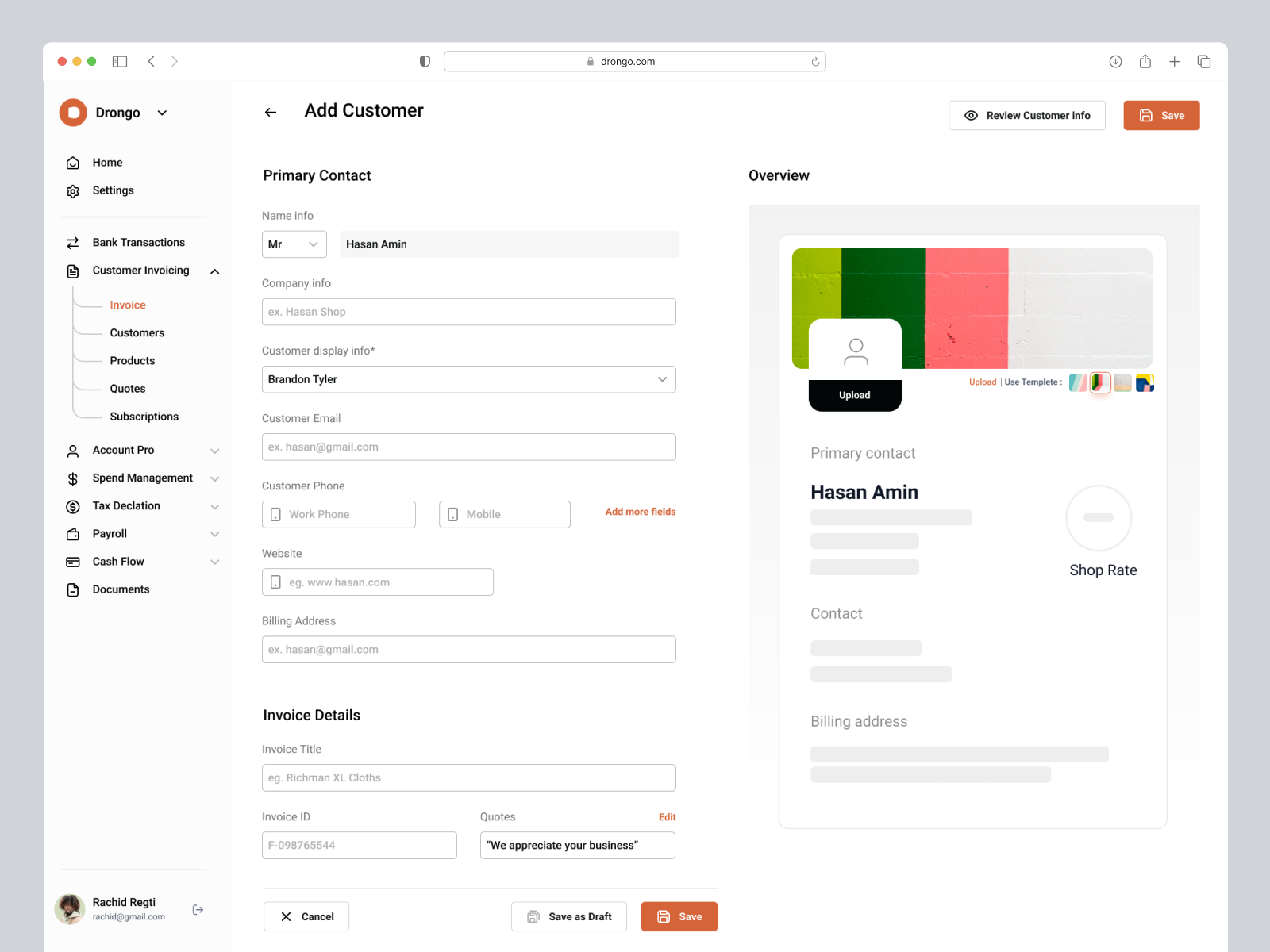
Task: Click the Save as Draft button
Action: point(568,916)
